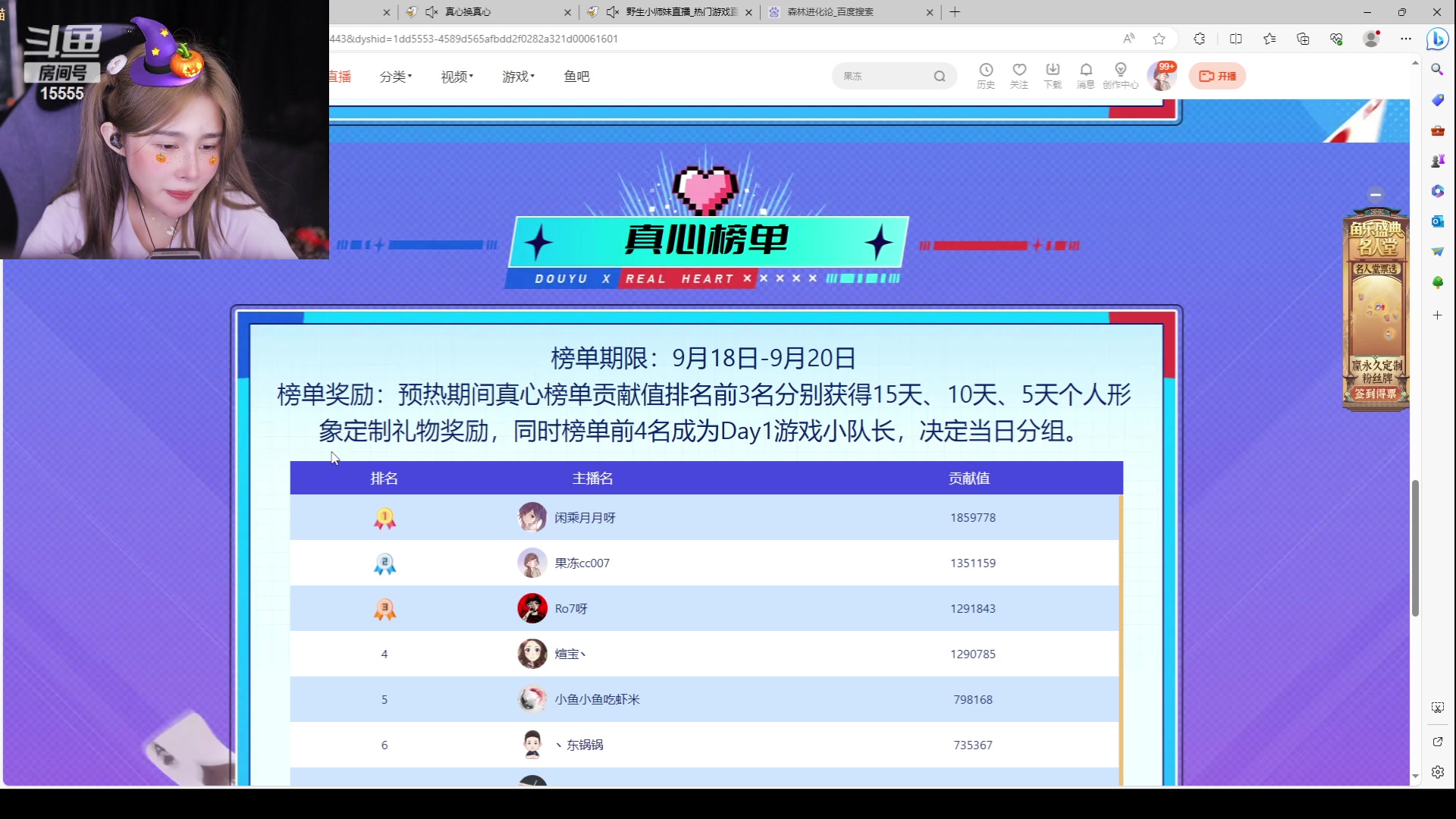Open the 历史 history icon
1456x819 pixels.
pos(986,75)
